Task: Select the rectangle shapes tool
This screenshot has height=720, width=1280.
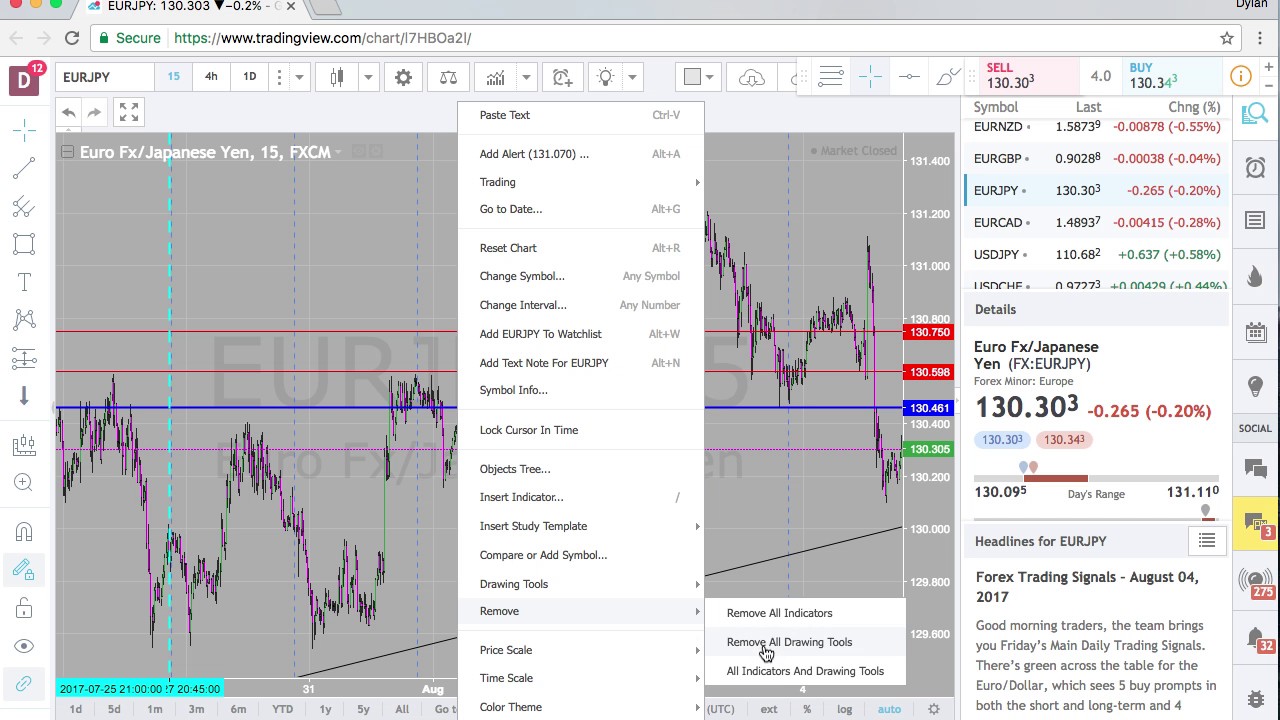Action: [24, 244]
